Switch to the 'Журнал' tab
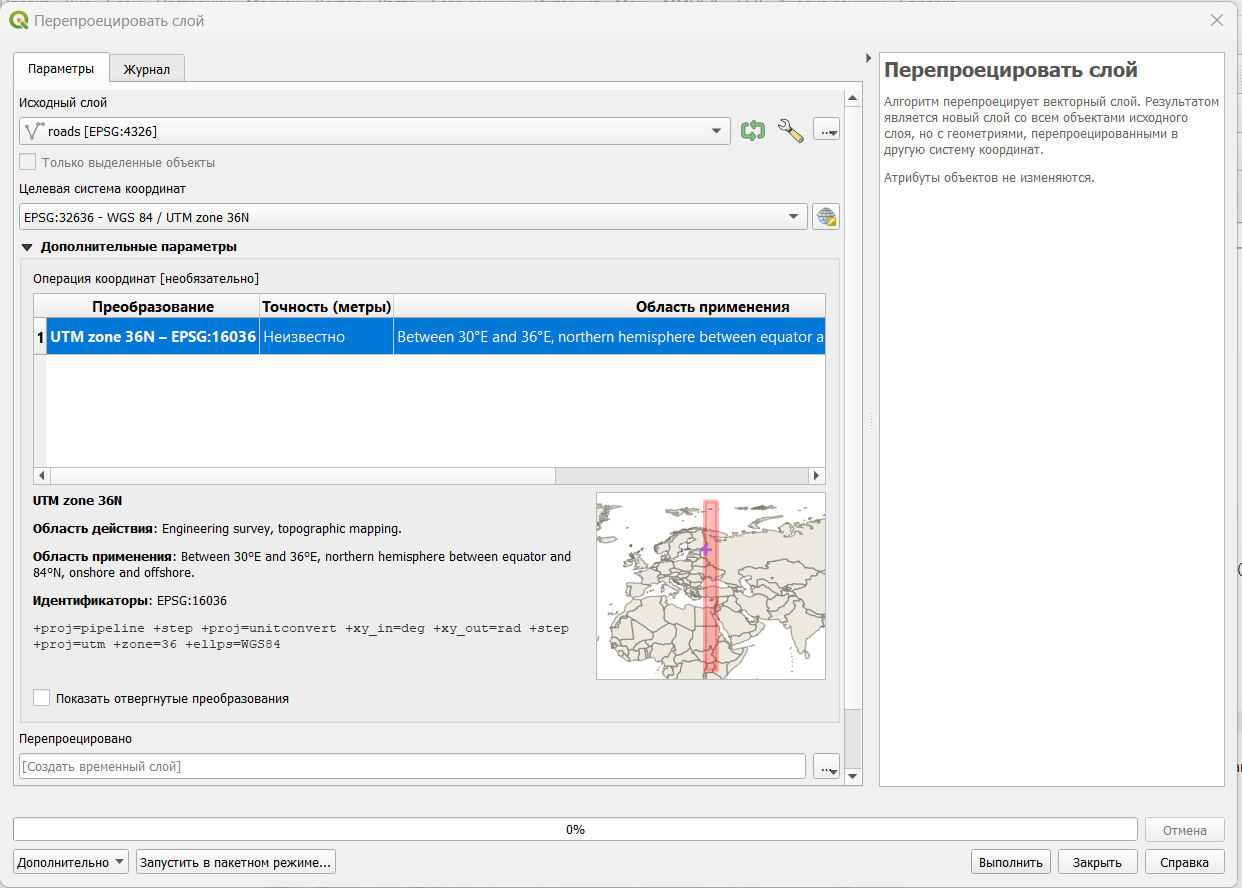1242x888 pixels. pos(147,70)
